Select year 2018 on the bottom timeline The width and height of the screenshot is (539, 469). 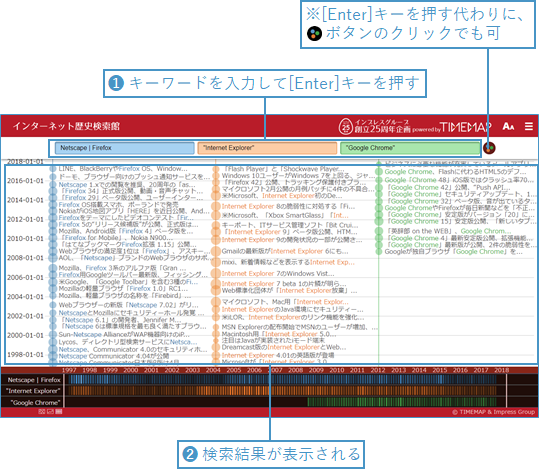coord(502,370)
